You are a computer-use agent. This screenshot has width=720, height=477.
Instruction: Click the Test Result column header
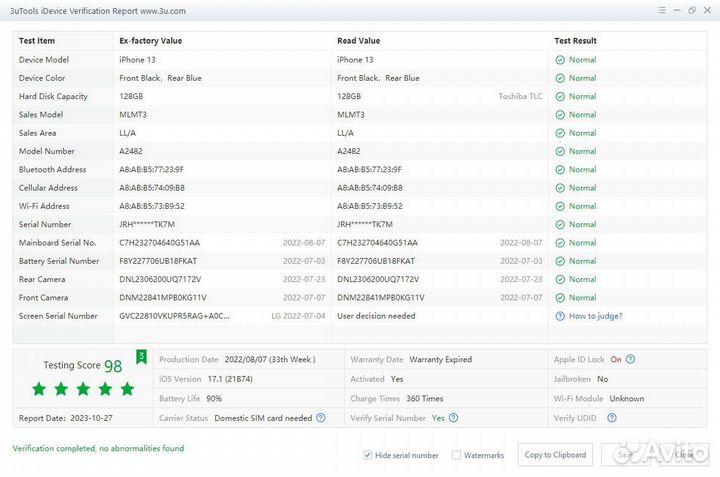pyautogui.click(x=575, y=41)
